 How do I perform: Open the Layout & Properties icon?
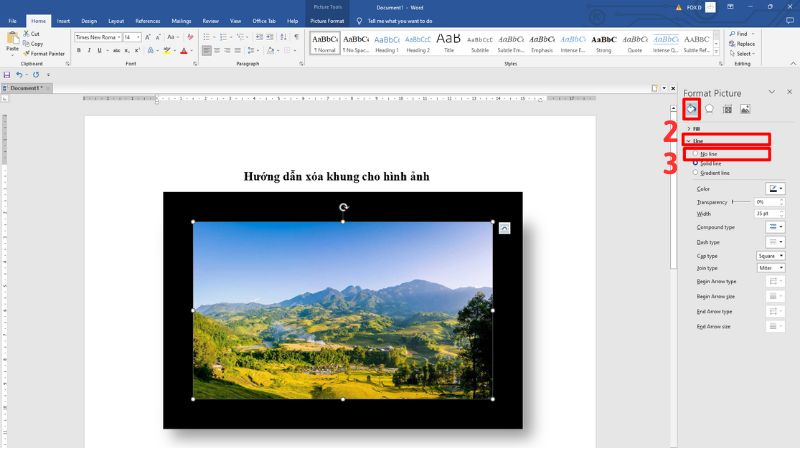[727, 109]
